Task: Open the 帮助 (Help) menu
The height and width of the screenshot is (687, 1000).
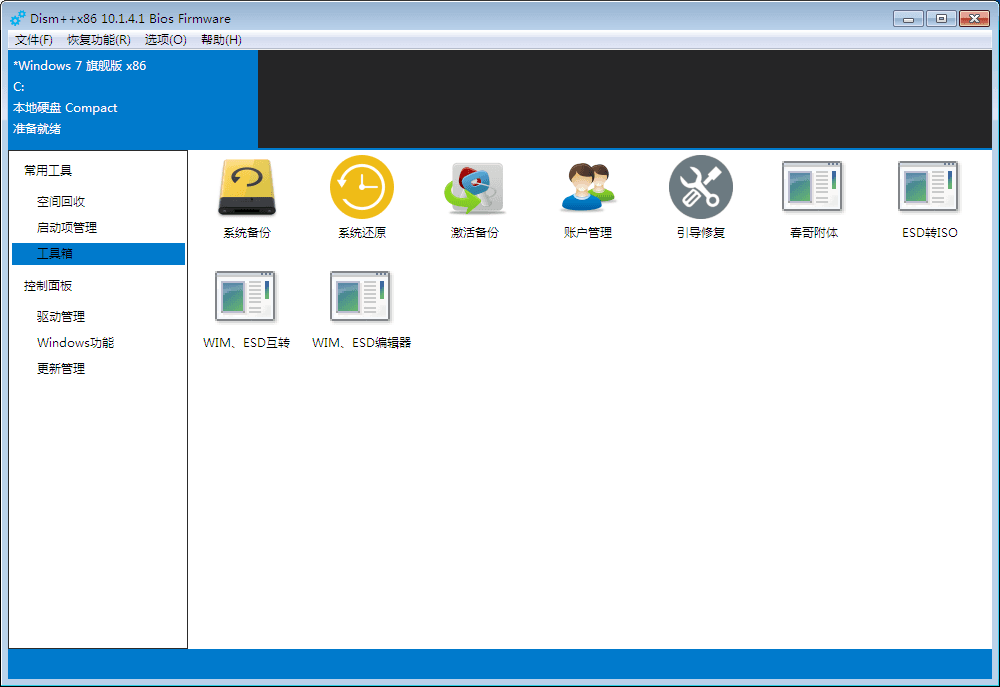Action: (x=220, y=40)
